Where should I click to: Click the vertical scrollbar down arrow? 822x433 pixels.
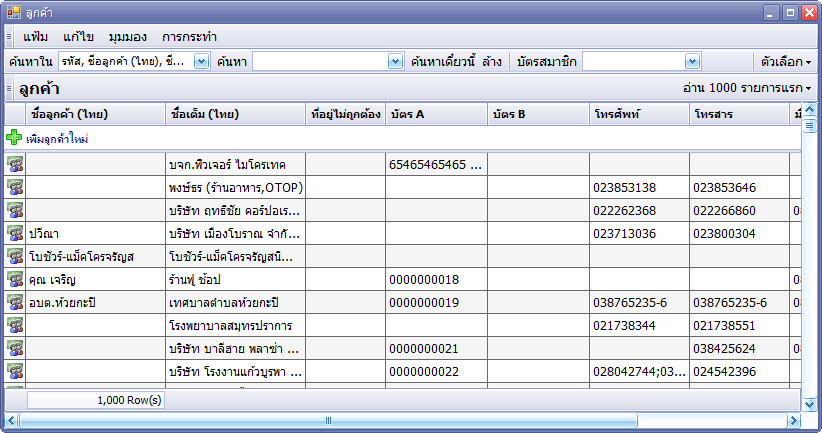(810, 403)
